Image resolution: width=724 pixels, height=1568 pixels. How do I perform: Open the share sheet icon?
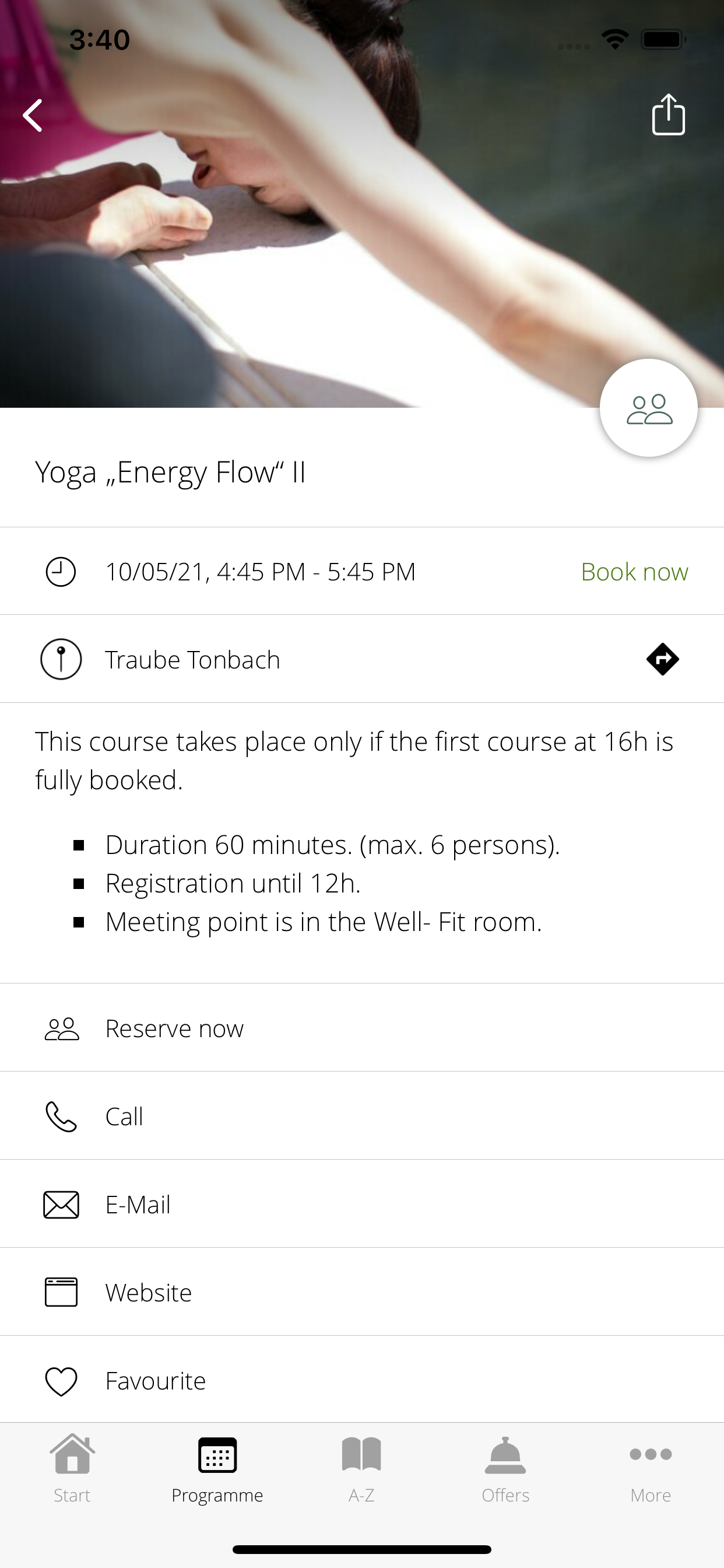point(668,114)
